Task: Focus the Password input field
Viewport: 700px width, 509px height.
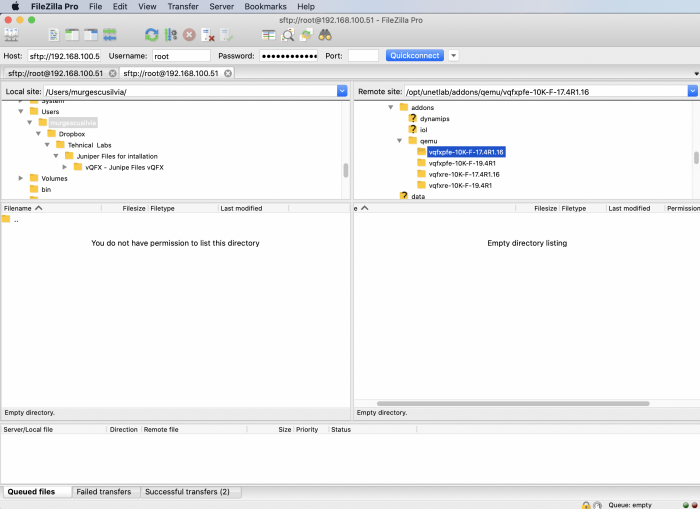Action: tap(288, 56)
